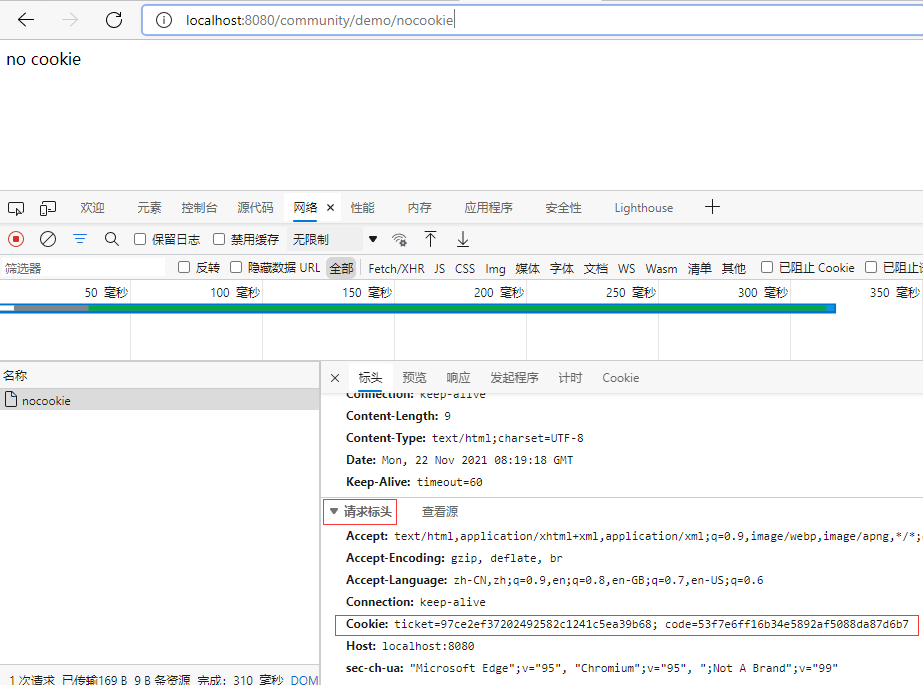
Task: Open the 无限制 throttling dropdown
Action: (x=312, y=239)
